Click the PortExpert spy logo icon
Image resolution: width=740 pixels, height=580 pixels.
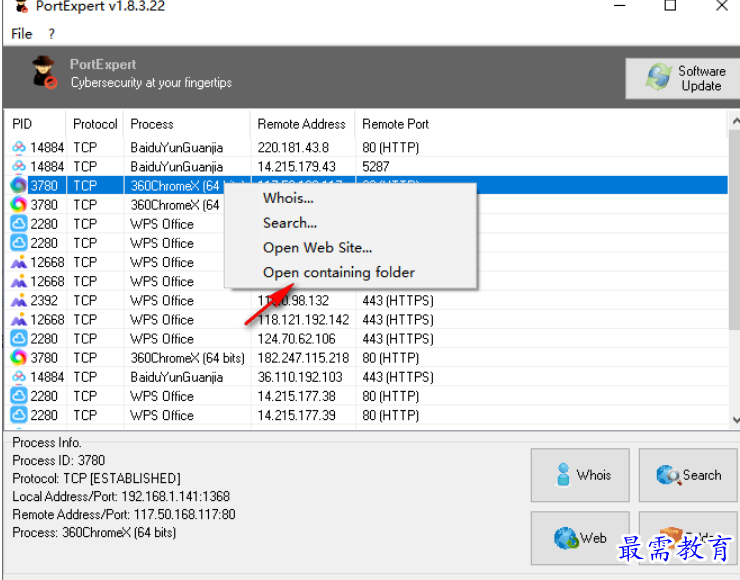click(x=43, y=74)
